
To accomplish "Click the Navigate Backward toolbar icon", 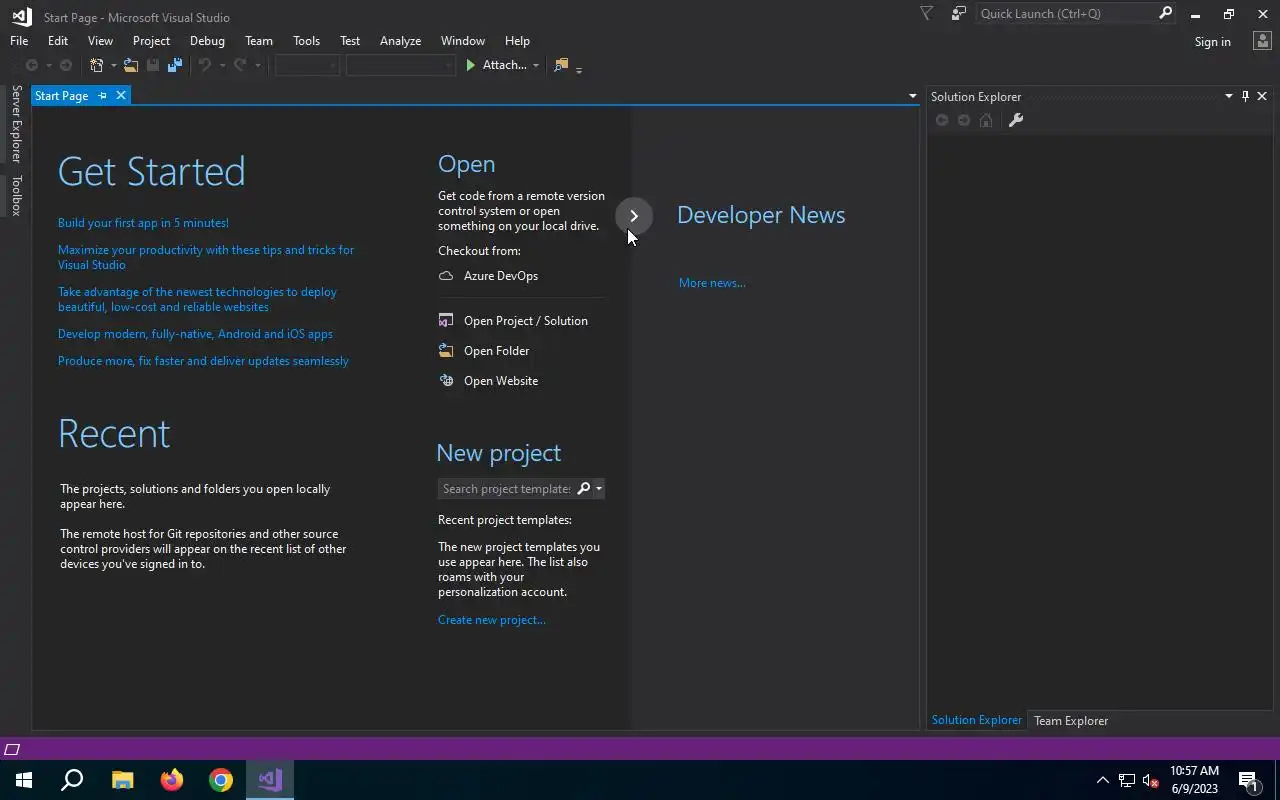I will pos(32,65).
